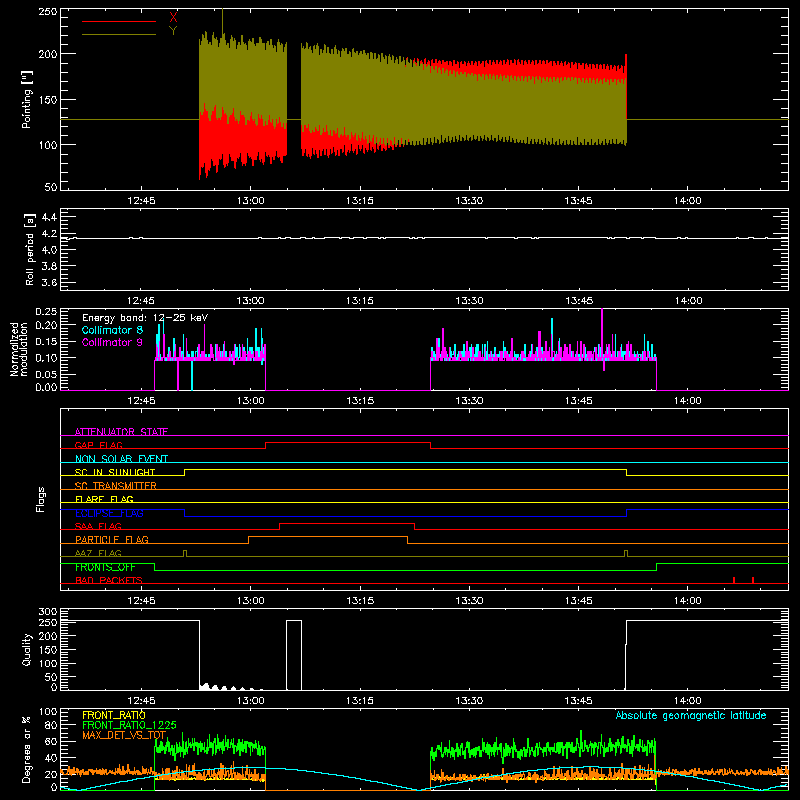800x800 pixels.
Task: Click the 60 value on Degrees axis
Action: click(51, 741)
